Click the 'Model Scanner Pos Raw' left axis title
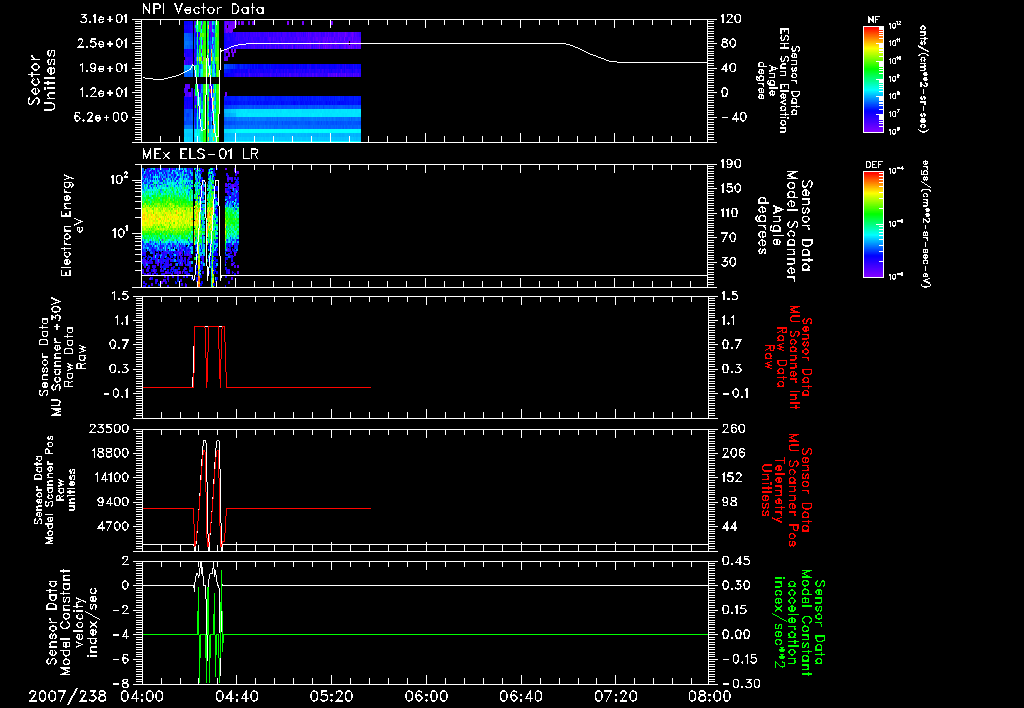 pos(55,491)
